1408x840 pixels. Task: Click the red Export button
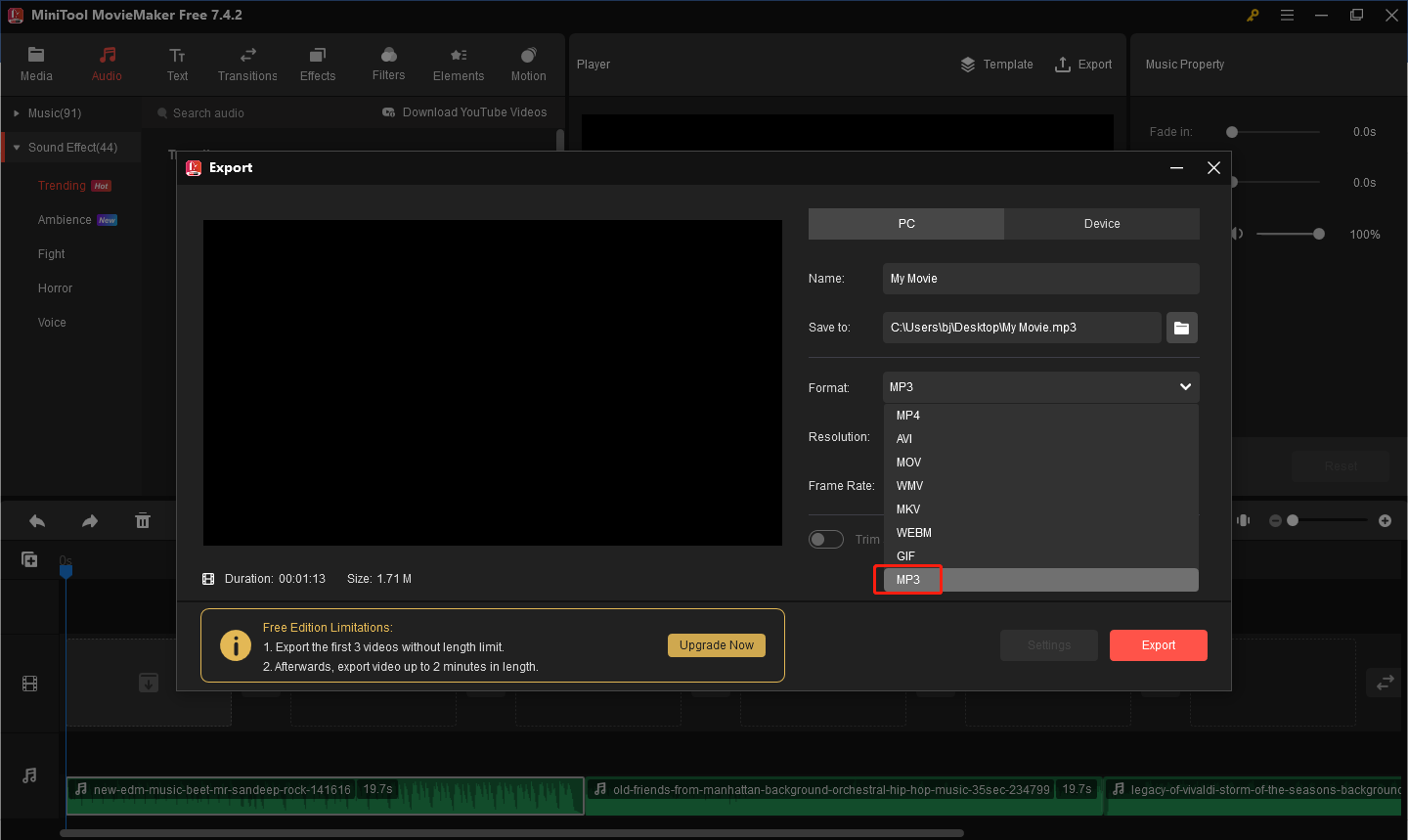1159,645
